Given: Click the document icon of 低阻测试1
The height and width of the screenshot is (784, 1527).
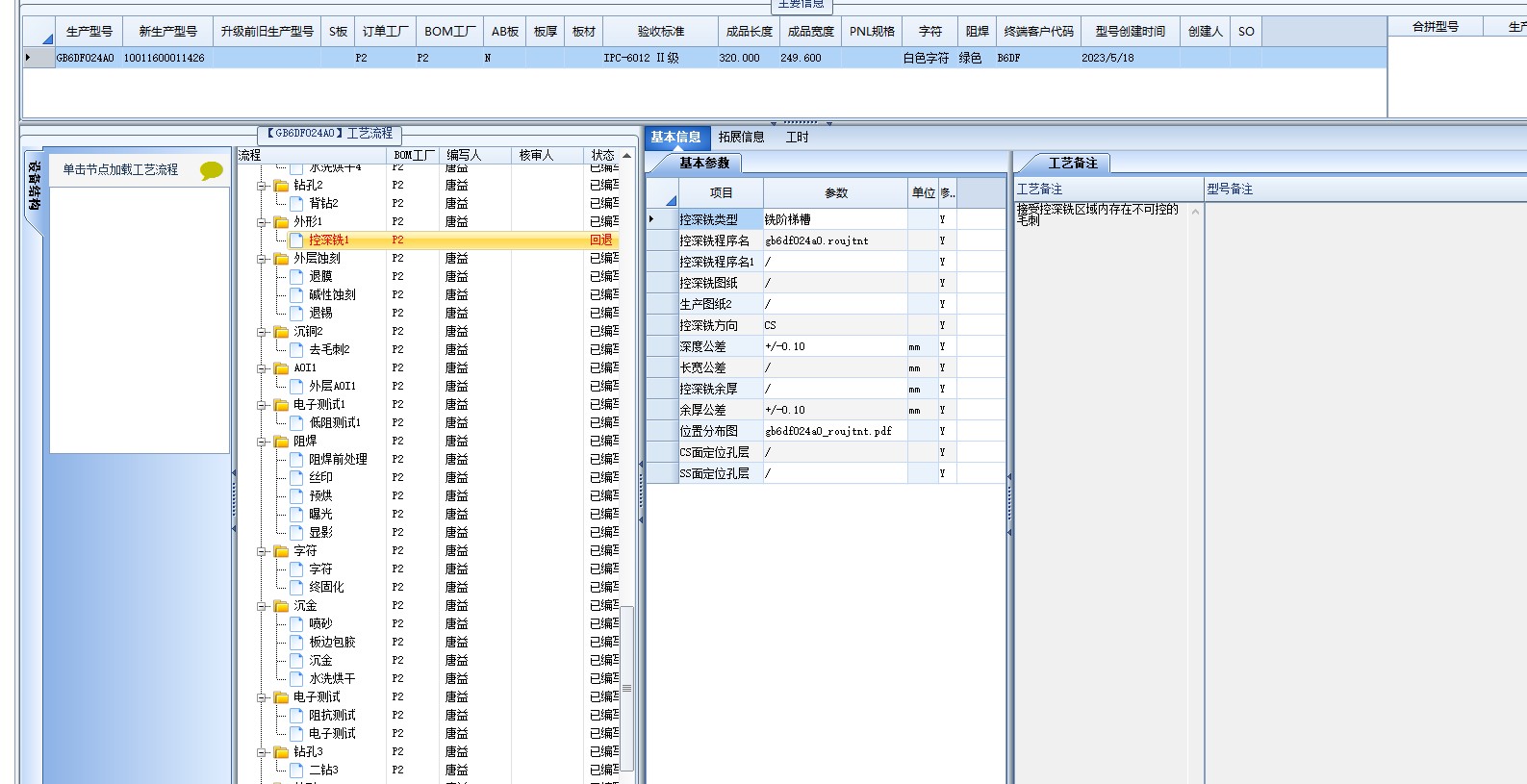Looking at the screenshot, I should [x=296, y=422].
